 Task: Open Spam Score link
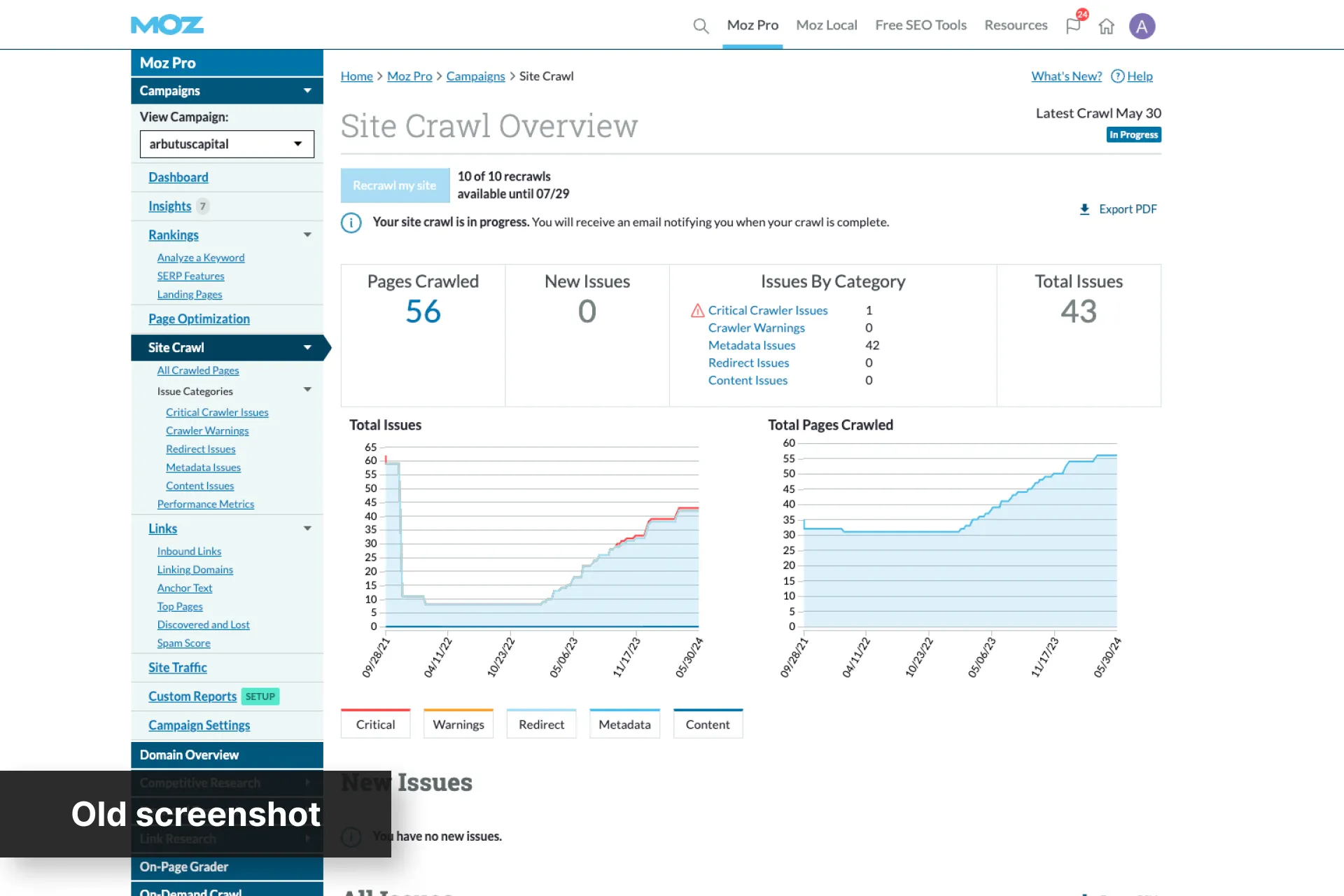[x=183, y=643]
